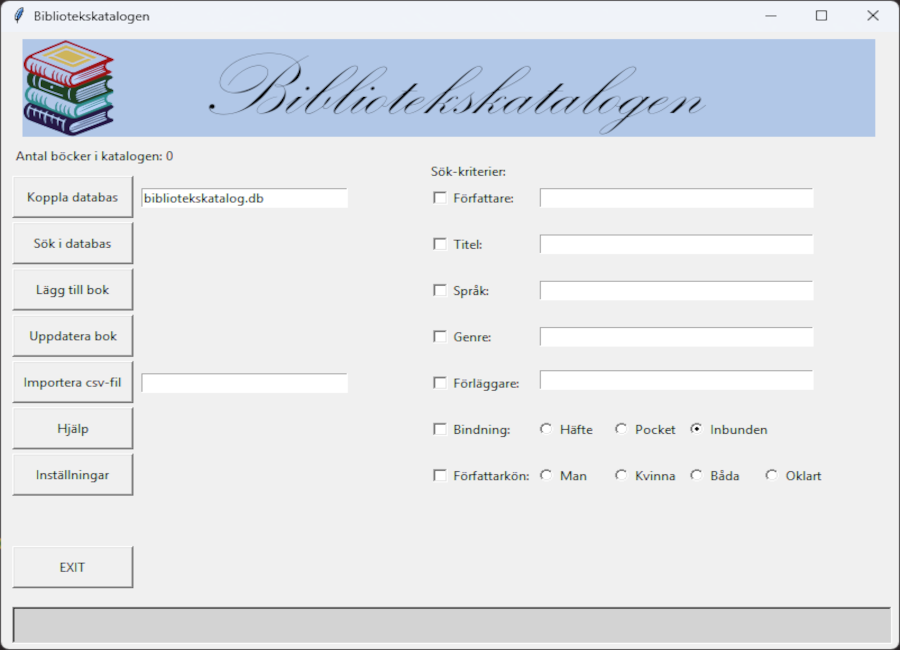Open Inställningar
The height and width of the screenshot is (650, 900).
tap(73, 475)
